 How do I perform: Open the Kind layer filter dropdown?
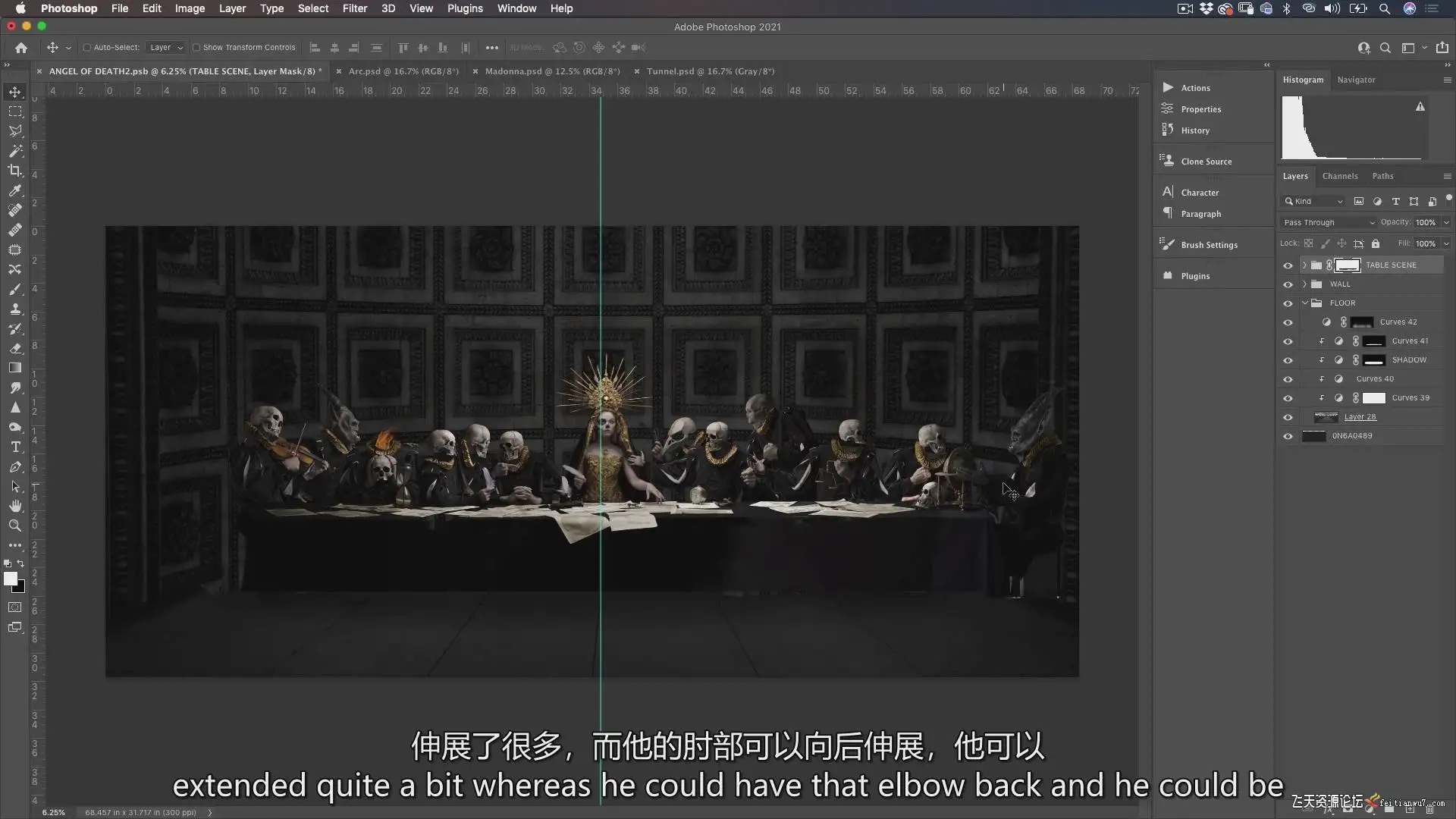[1313, 202]
